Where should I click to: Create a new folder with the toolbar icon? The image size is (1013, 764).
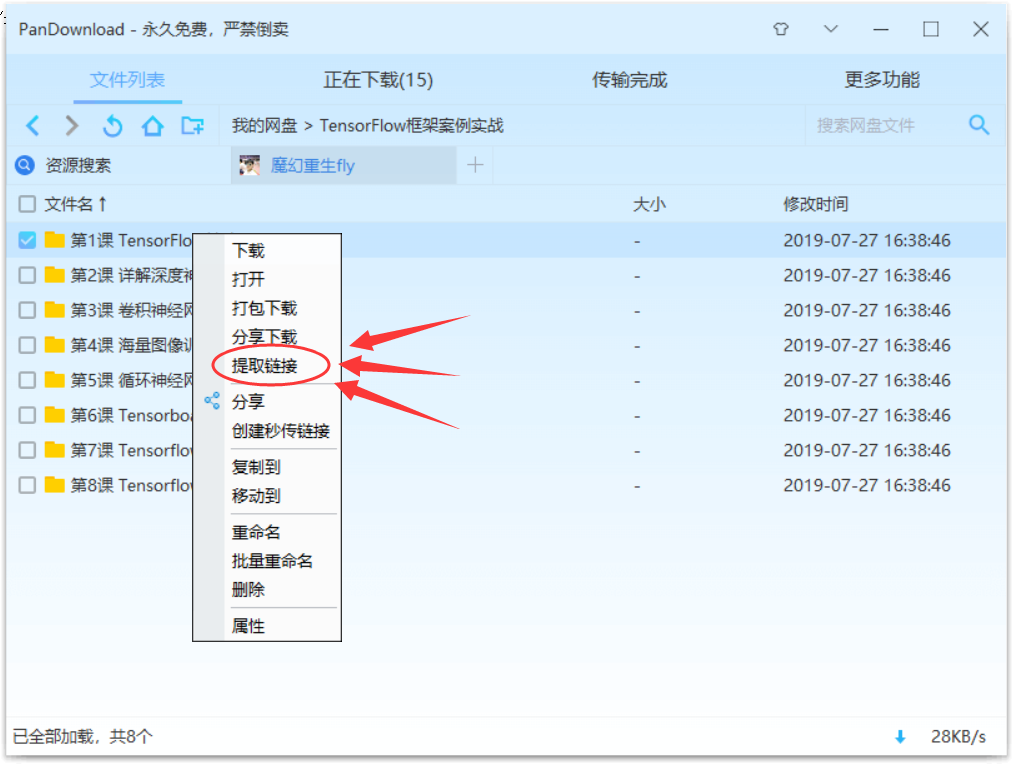pos(193,125)
